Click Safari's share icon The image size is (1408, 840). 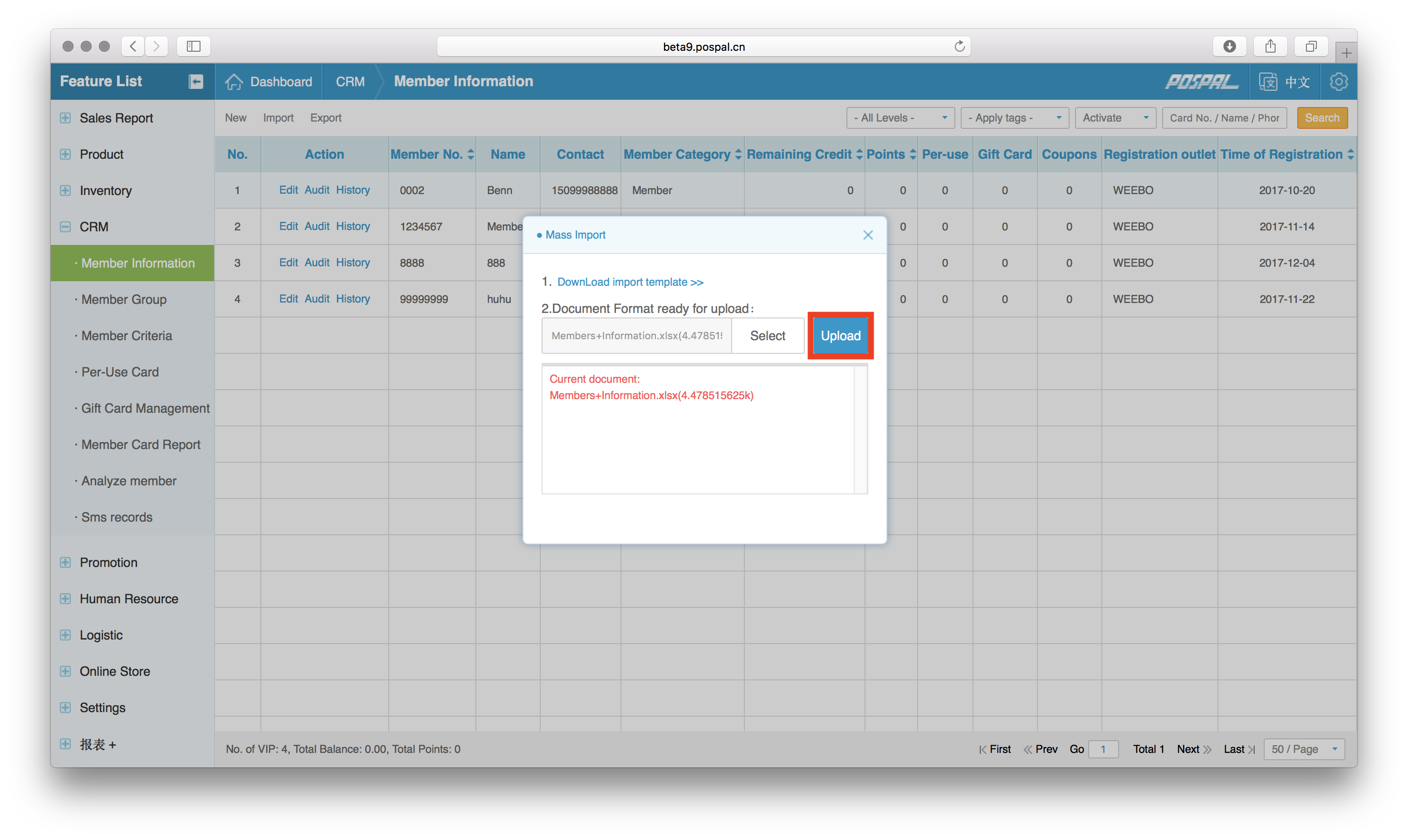pyautogui.click(x=1271, y=46)
